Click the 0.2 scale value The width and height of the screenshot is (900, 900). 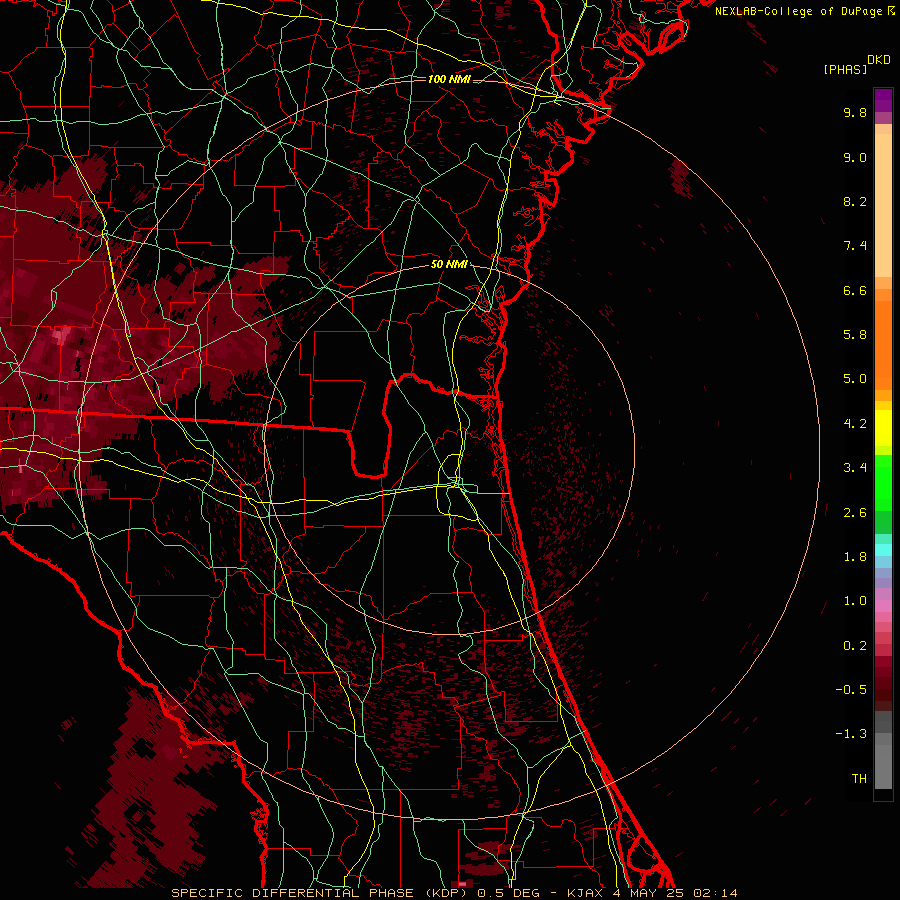point(855,646)
